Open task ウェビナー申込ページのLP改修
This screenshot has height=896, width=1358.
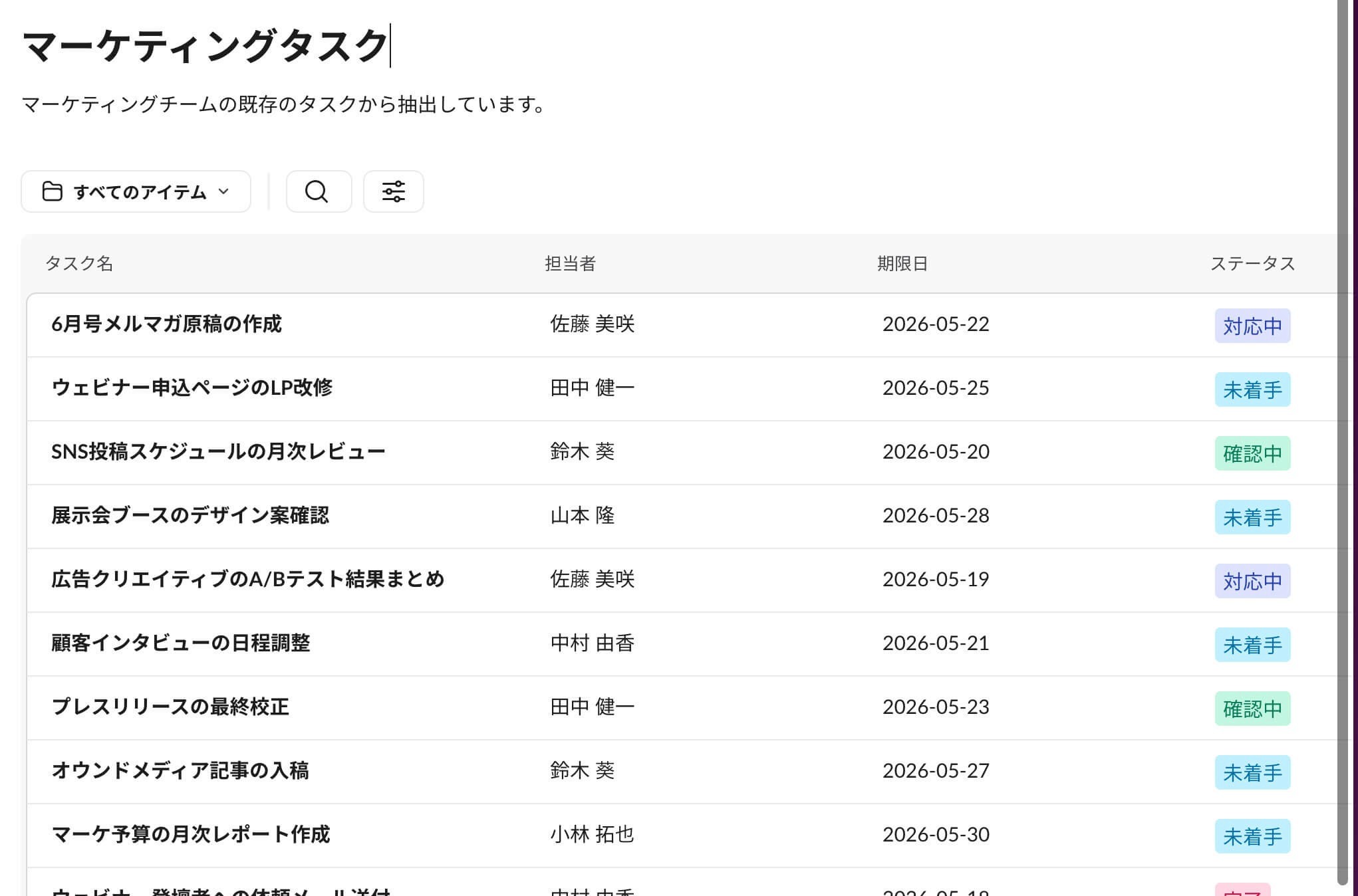coord(192,388)
